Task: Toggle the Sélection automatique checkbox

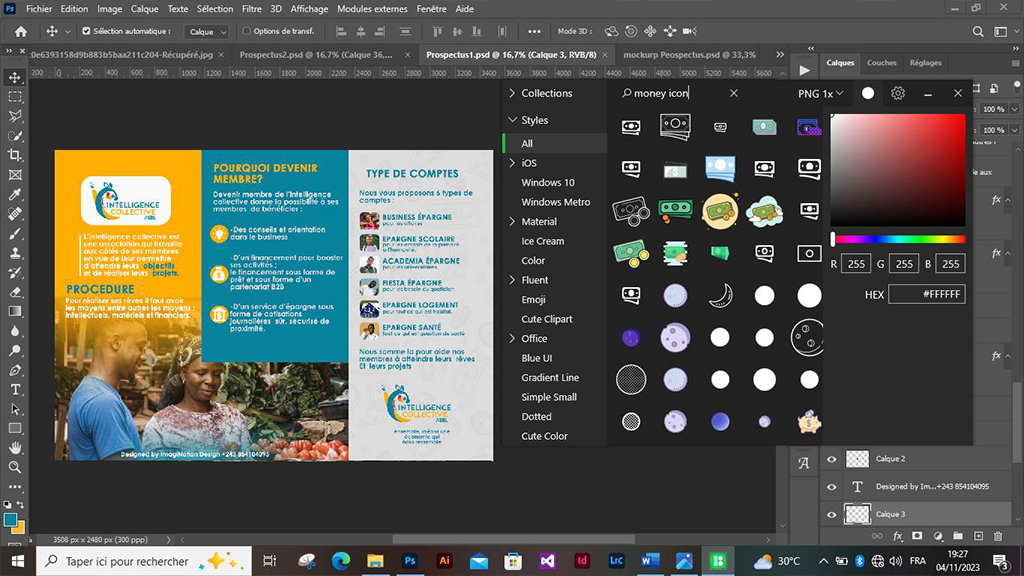Action: click(86, 31)
